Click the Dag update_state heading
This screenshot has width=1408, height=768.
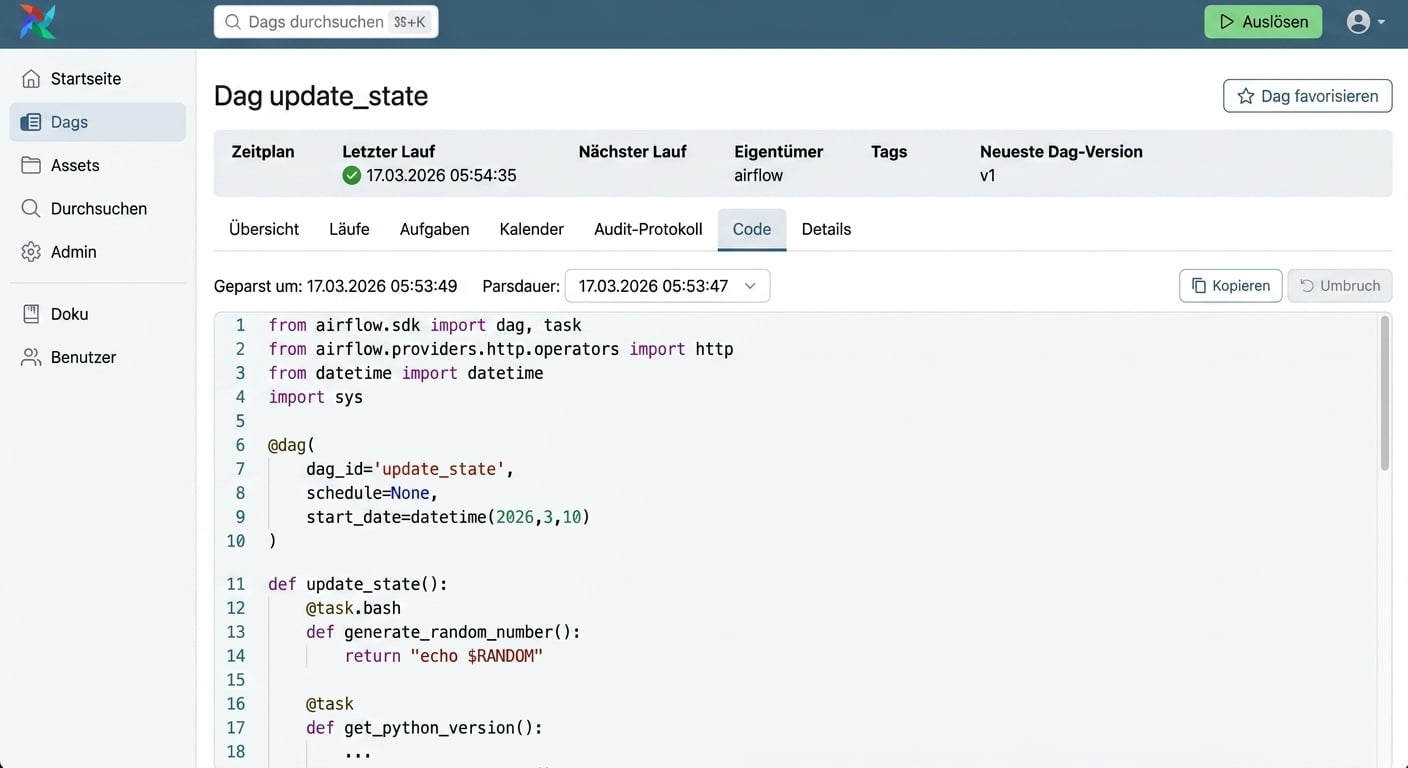coord(321,96)
